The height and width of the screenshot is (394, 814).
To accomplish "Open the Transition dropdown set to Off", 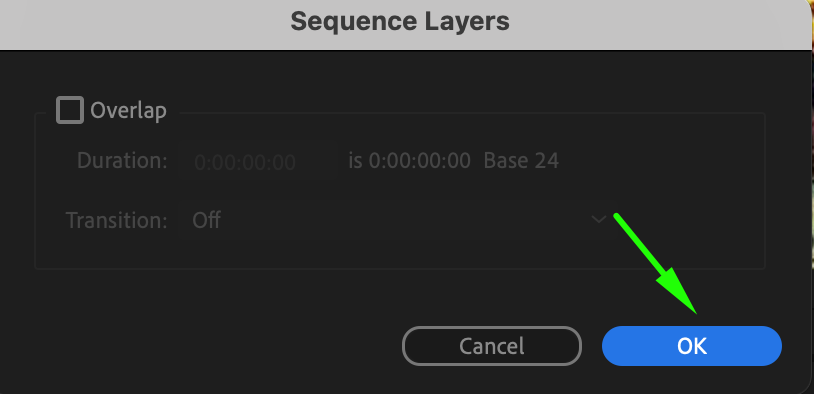I will click(394, 220).
